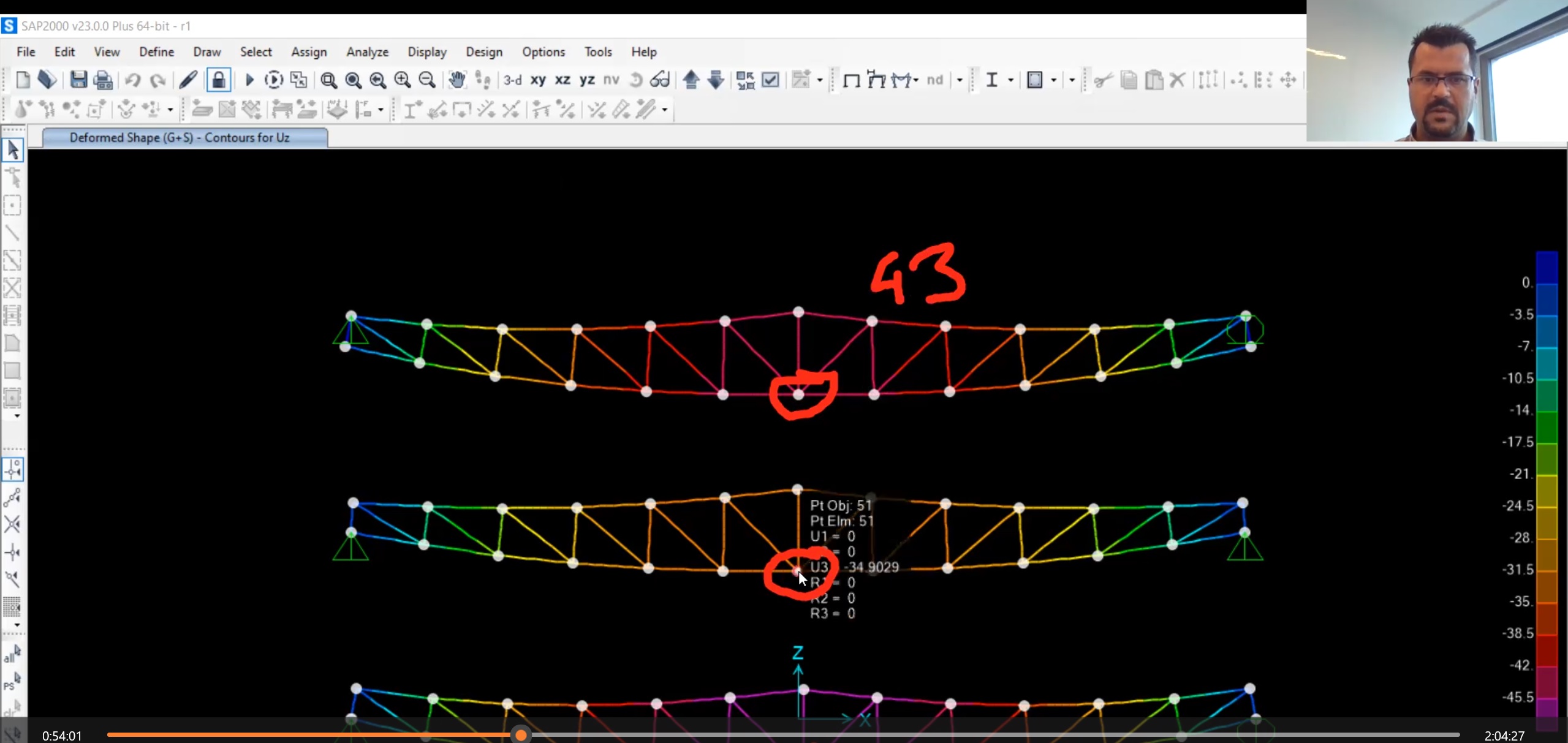Activate the Pan hand tool
Screen dimensions: 1568x743
tap(456, 80)
